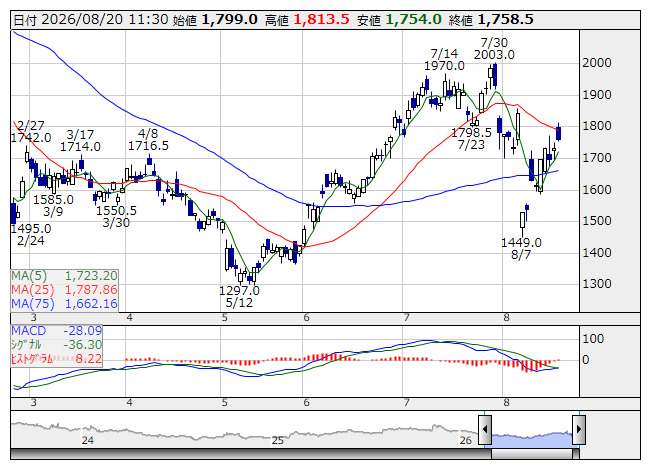Click the 8/7 1449.0 low label
Screen dimensions: 653x470
(x=521, y=248)
